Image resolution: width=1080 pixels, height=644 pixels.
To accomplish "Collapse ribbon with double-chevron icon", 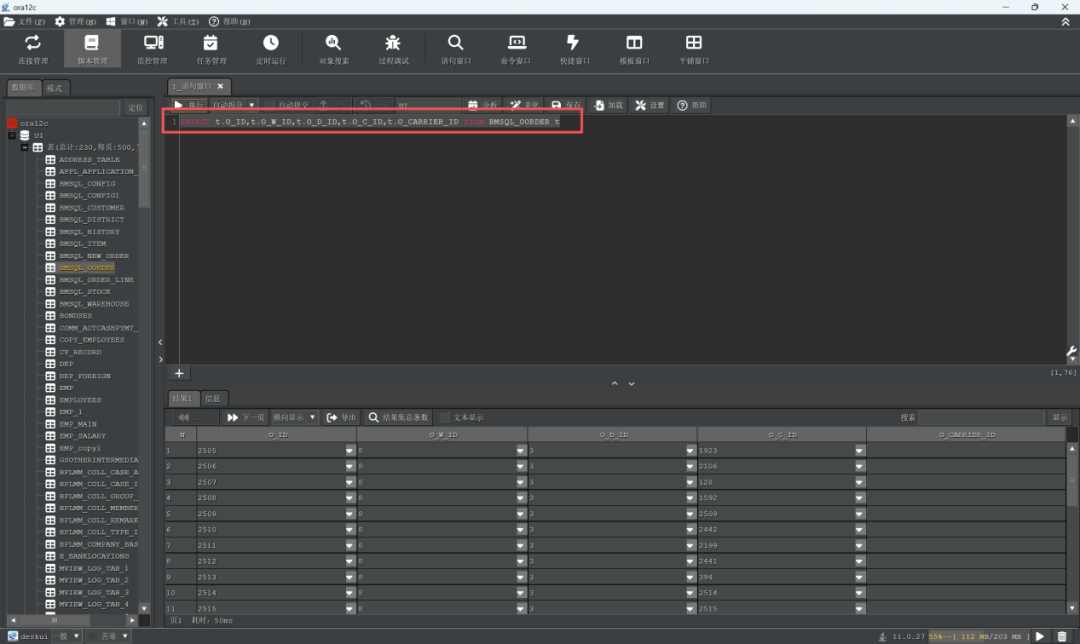I will (x=1065, y=22).
